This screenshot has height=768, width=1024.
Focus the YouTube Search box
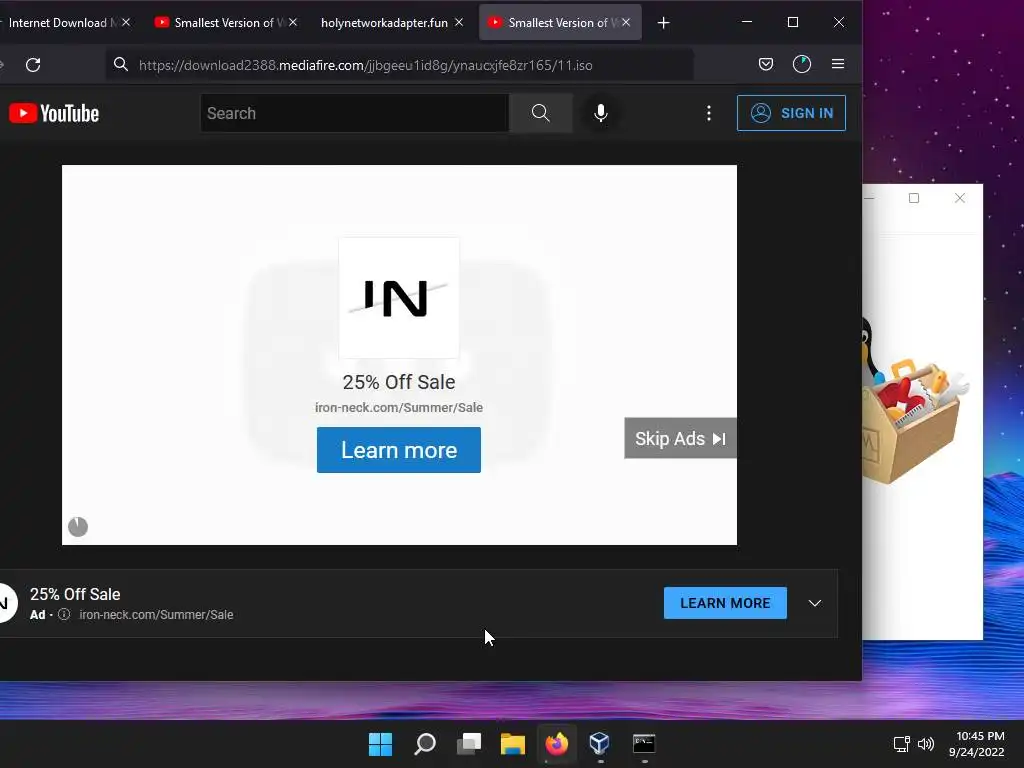pos(355,113)
